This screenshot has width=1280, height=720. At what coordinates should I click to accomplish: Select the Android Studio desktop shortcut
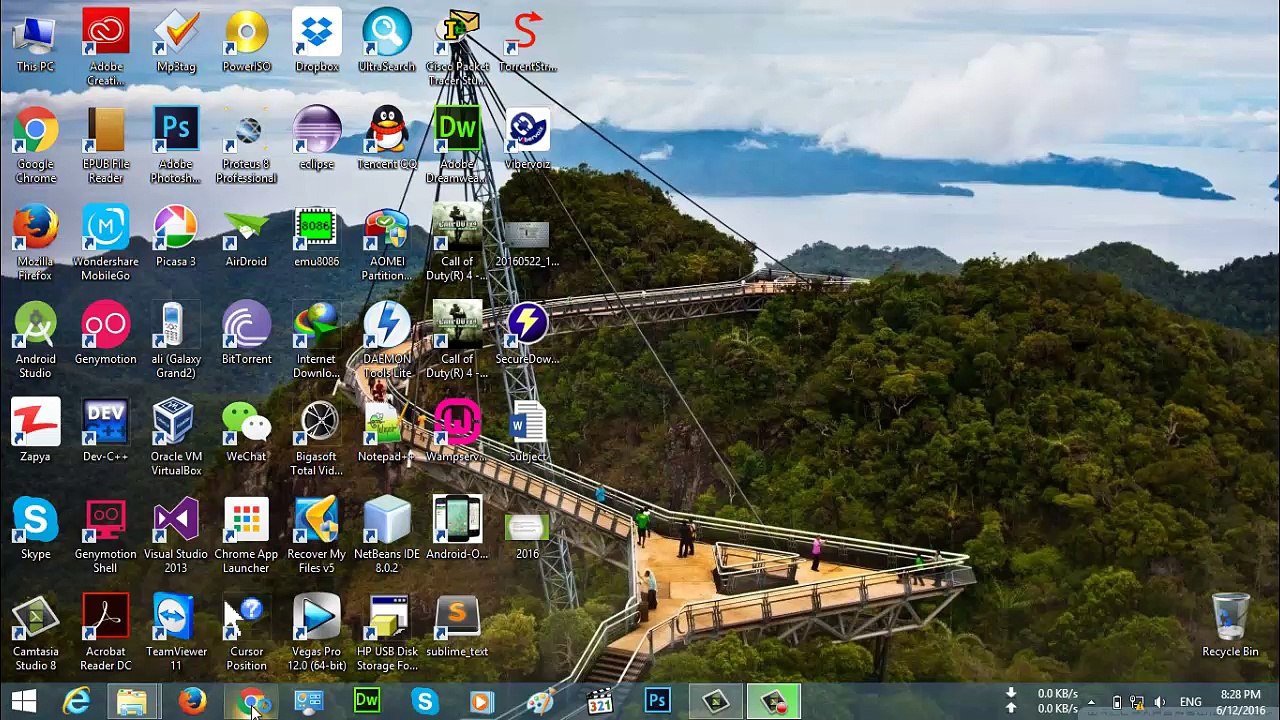tap(35, 340)
